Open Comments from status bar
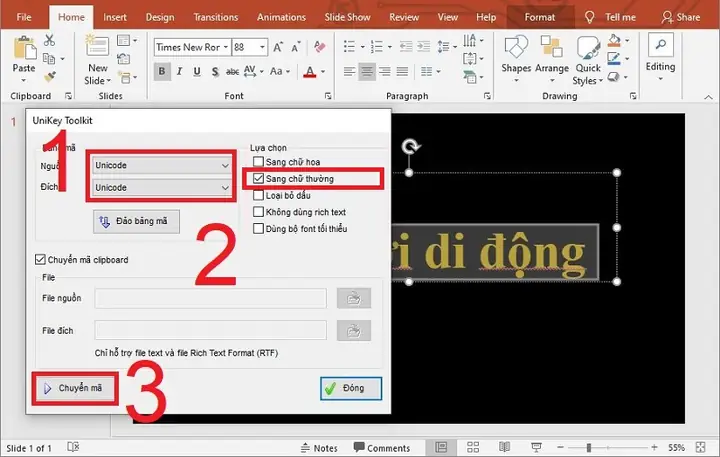The height and width of the screenshot is (457, 720). (382, 448)
